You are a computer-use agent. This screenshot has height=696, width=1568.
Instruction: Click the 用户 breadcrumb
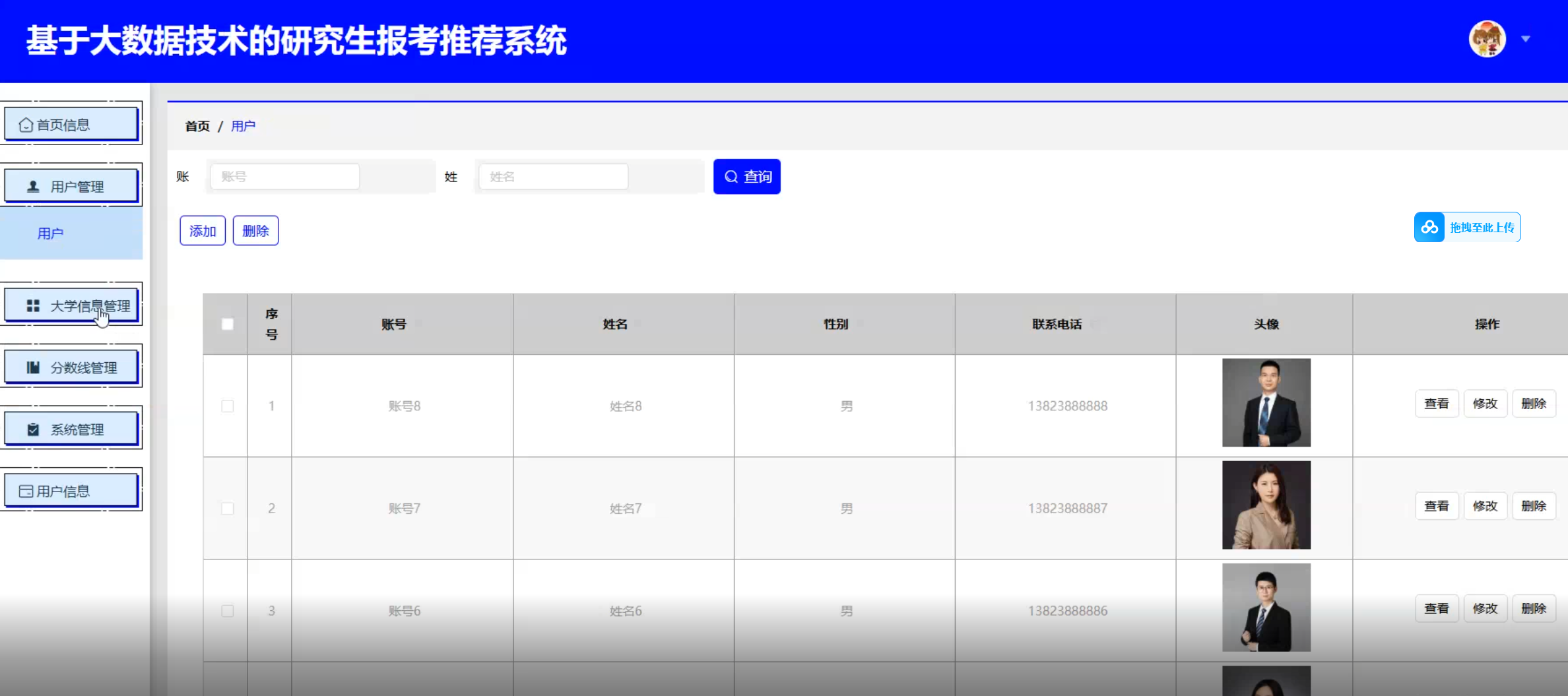pyautogui.click(x=243, y=126)
